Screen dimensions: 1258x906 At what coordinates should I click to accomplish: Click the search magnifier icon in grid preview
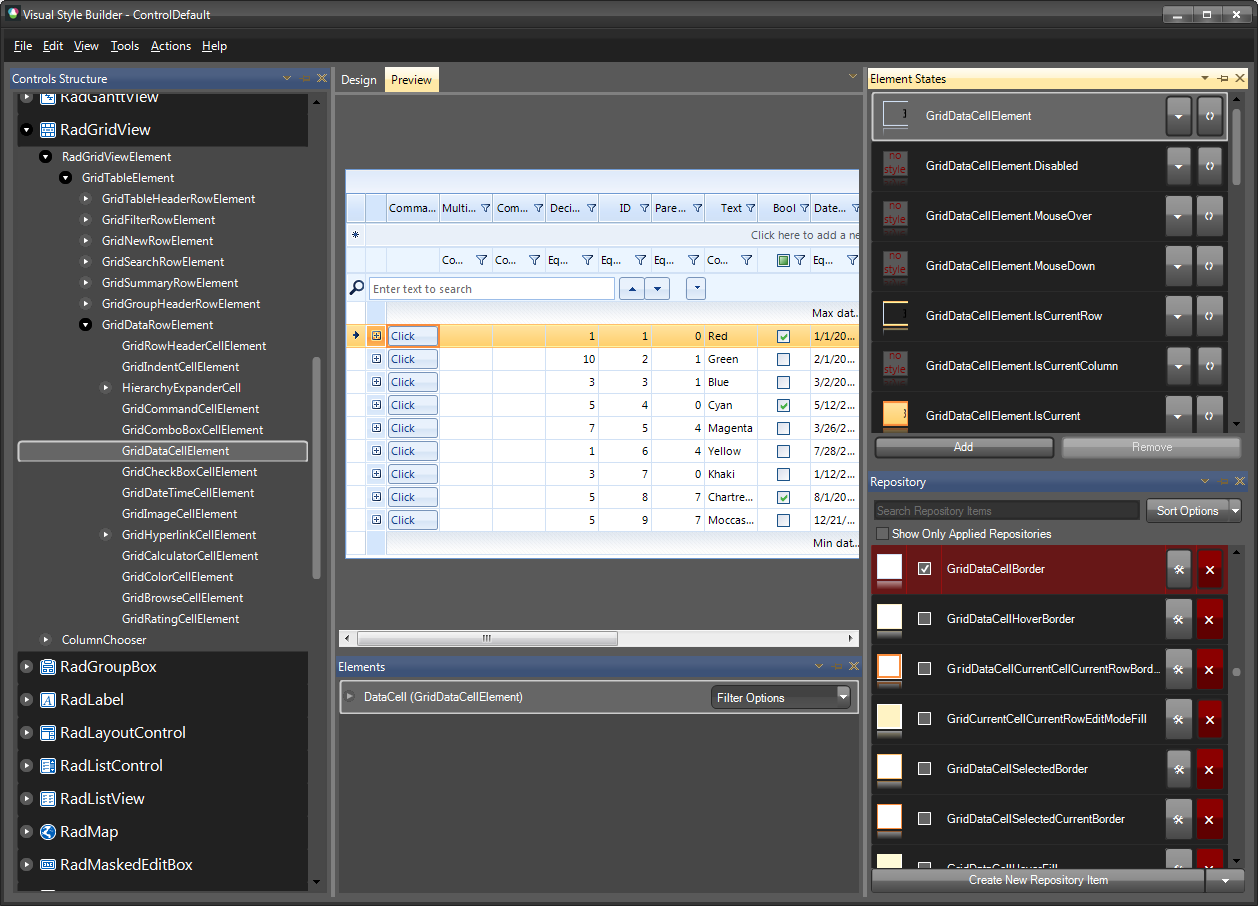(357, 288)
